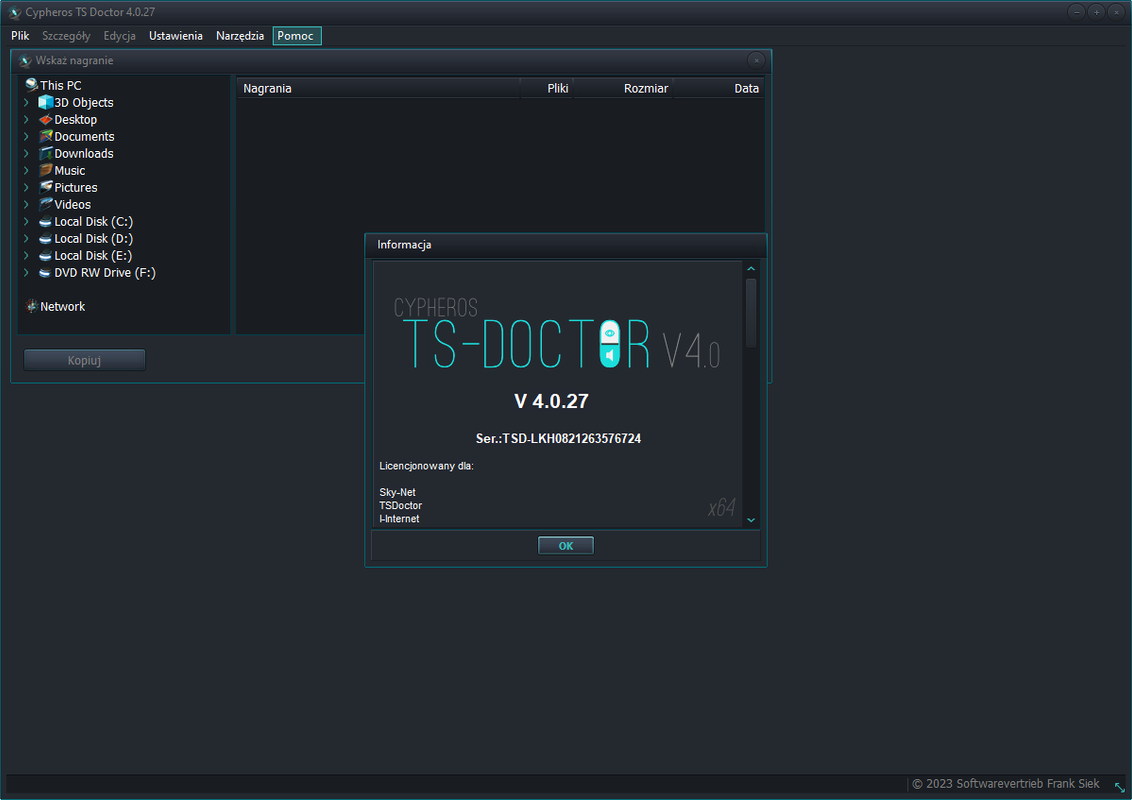The image size is (1132, 800).
Task: Open the Pomoc menu
Action: [297, 36]
